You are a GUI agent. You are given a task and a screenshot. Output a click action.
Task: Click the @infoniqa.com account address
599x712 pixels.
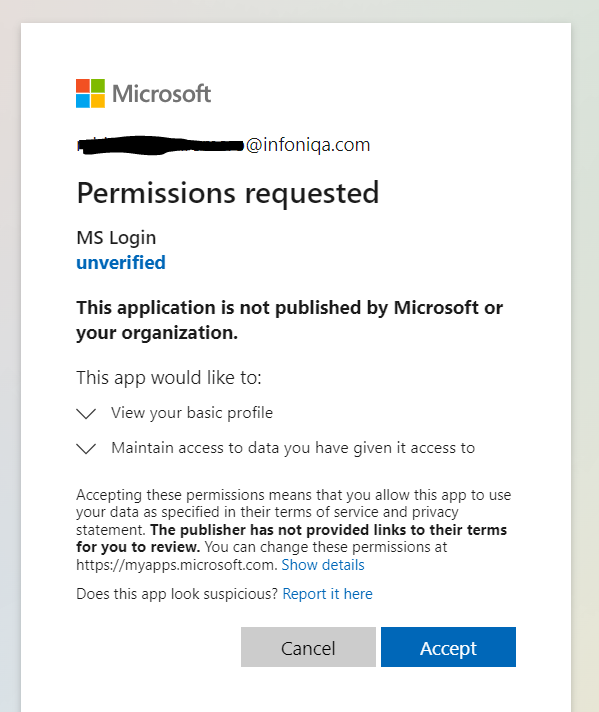[308, 145]
